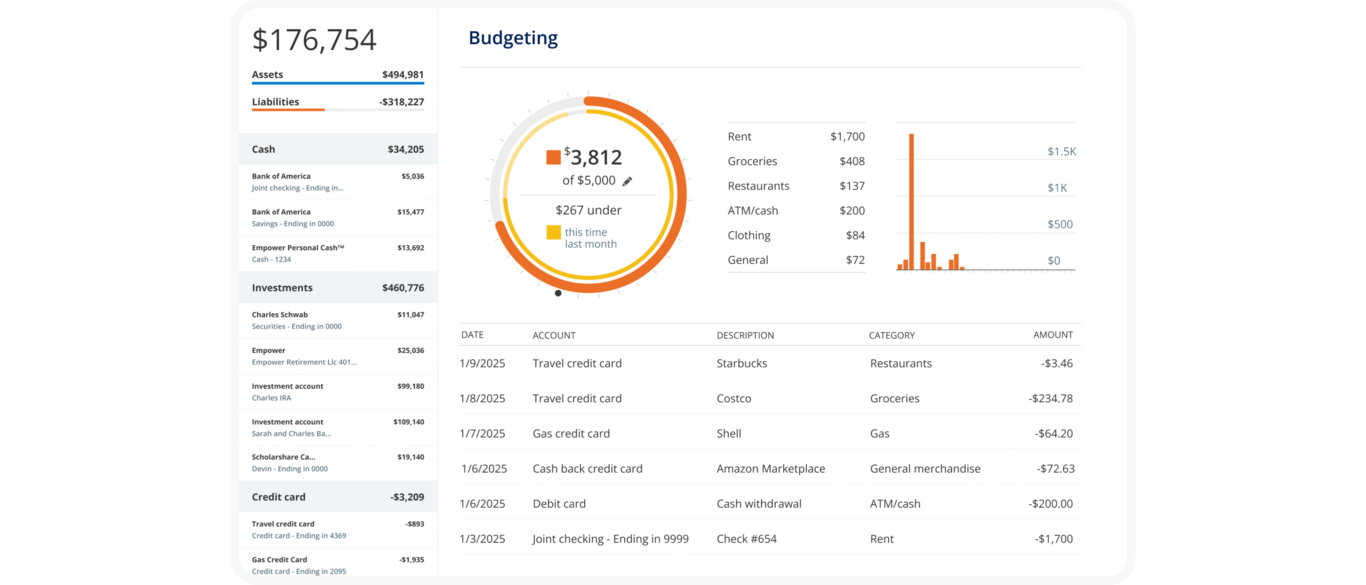The width and height of the screenshot is (1366, 585).
Task: Click the orange square next to $3,812
Action: [553, 157]
